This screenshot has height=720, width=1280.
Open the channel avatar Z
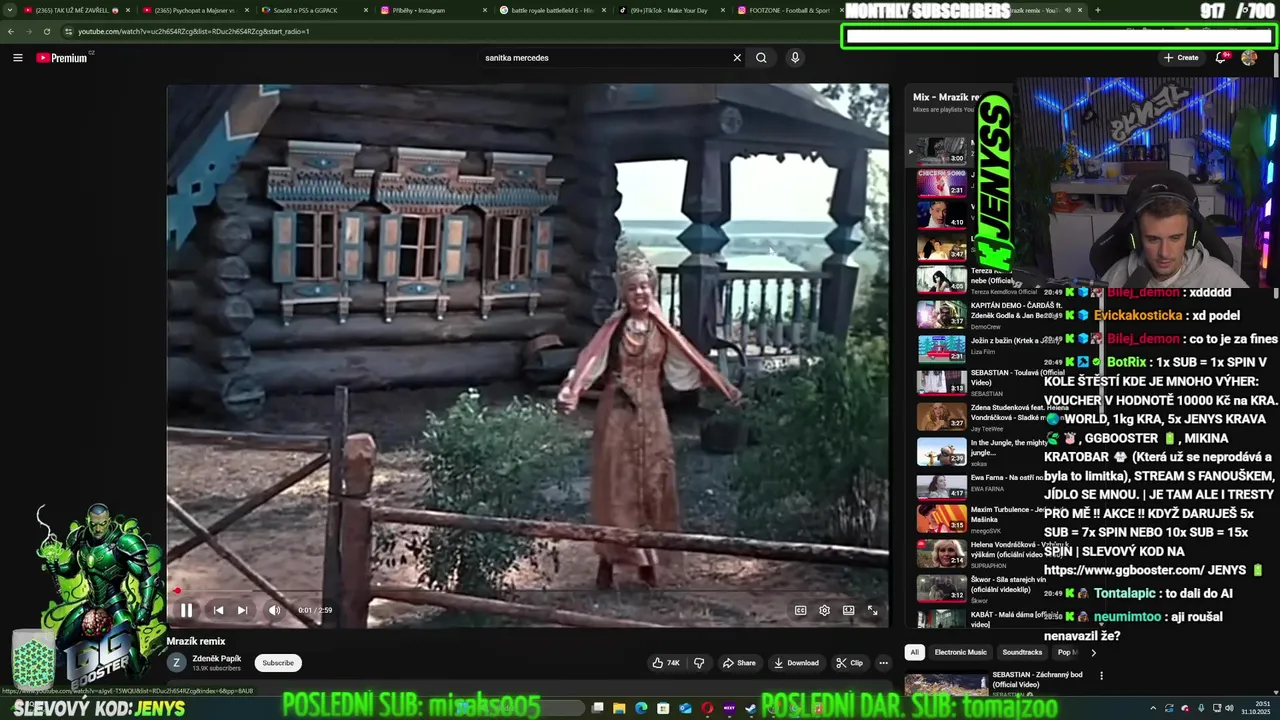coord(176,662)
